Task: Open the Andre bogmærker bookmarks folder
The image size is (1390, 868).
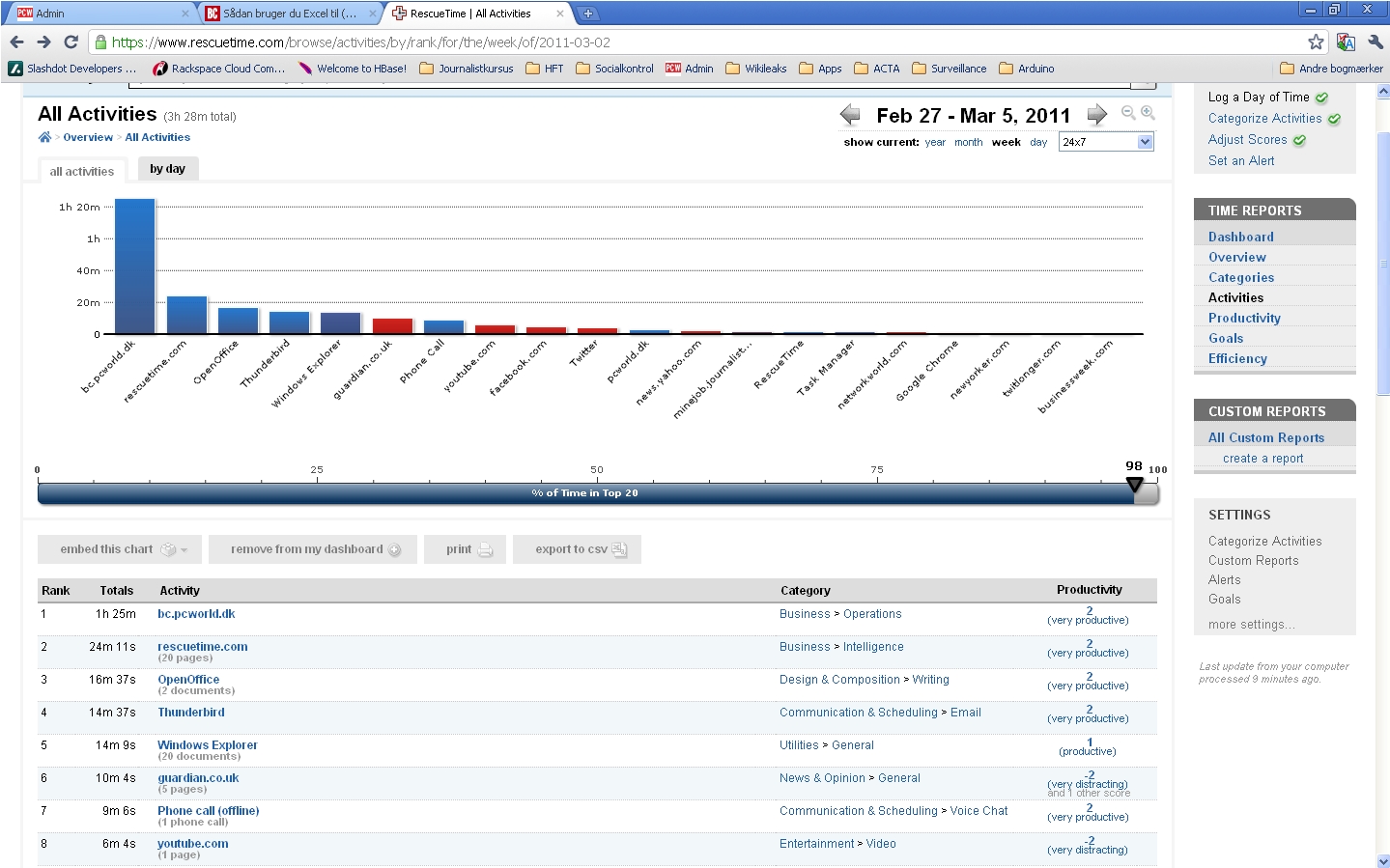Action: [x=1331, y=69]
